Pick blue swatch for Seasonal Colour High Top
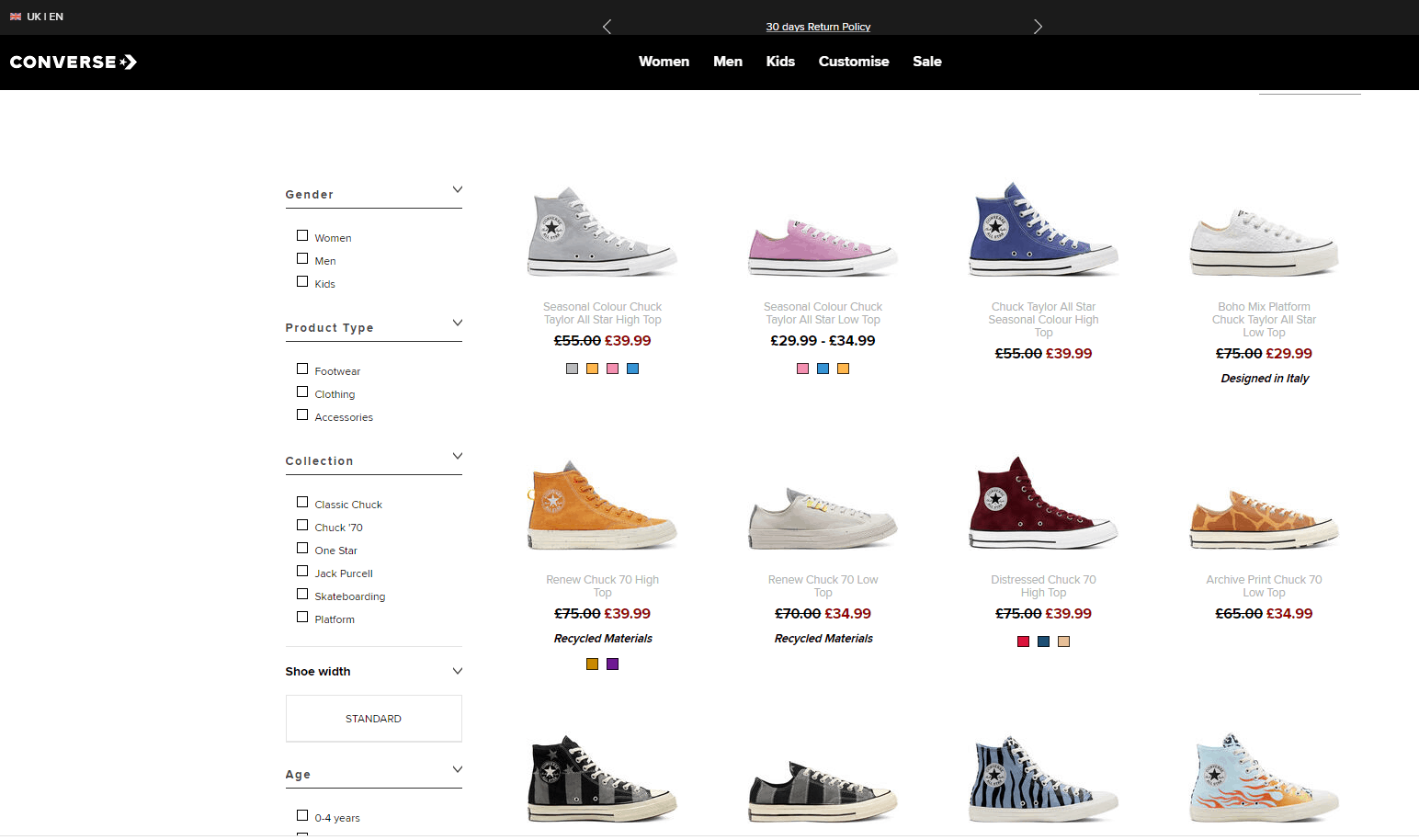This screenshot has height=840, width=1419. coord(632,369)
